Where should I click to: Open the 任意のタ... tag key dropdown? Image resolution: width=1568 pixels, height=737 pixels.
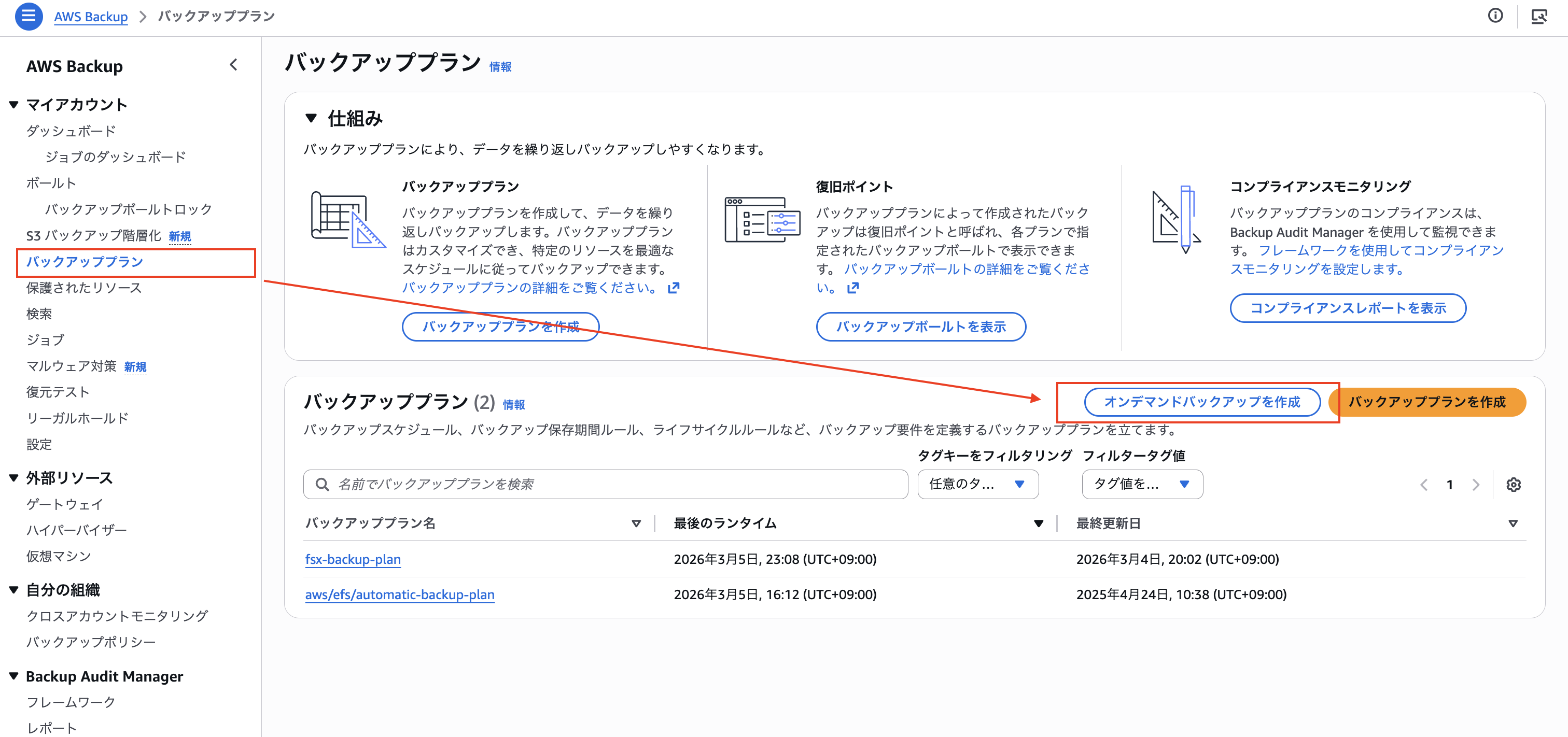tap(977, 485)
